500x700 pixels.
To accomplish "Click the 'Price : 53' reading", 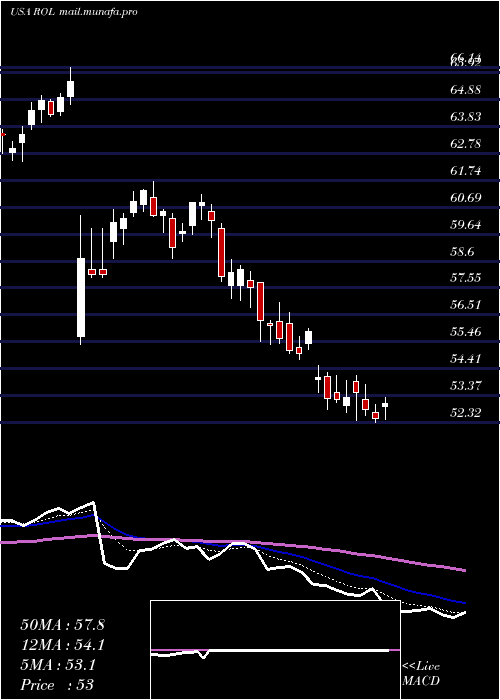I will pos(58,685).
